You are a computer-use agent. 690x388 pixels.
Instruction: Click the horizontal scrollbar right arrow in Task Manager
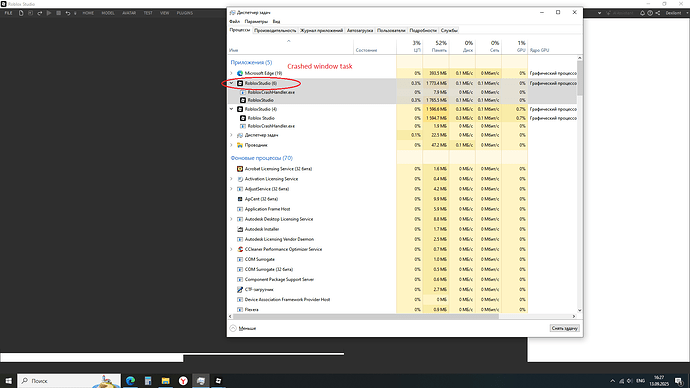tap(574, 316)
